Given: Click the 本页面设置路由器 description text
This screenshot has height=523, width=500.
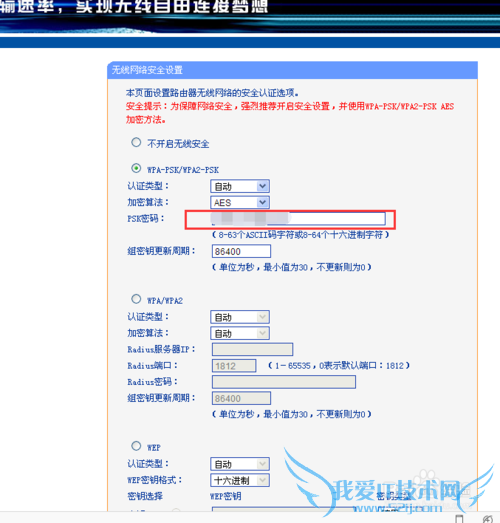Looking at the screenshot, I should [212, 93].
